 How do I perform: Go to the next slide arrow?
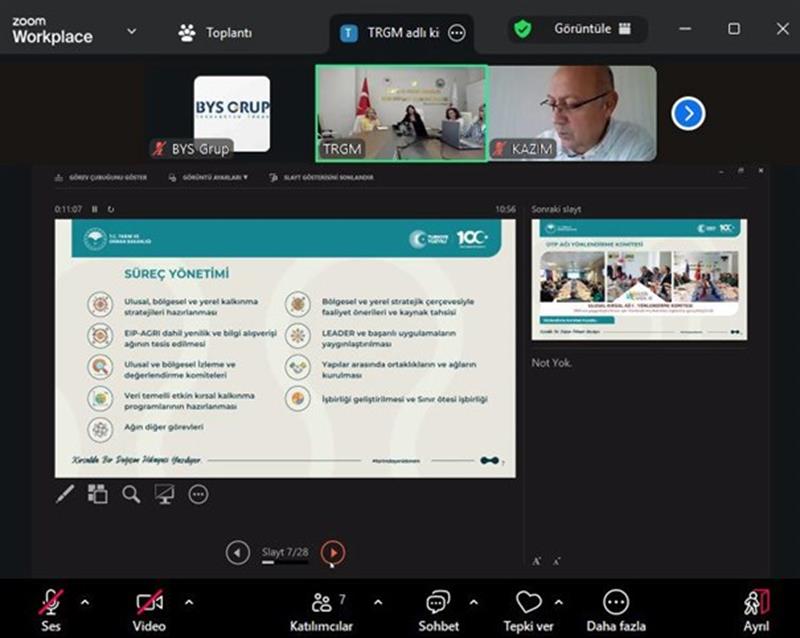333,552
